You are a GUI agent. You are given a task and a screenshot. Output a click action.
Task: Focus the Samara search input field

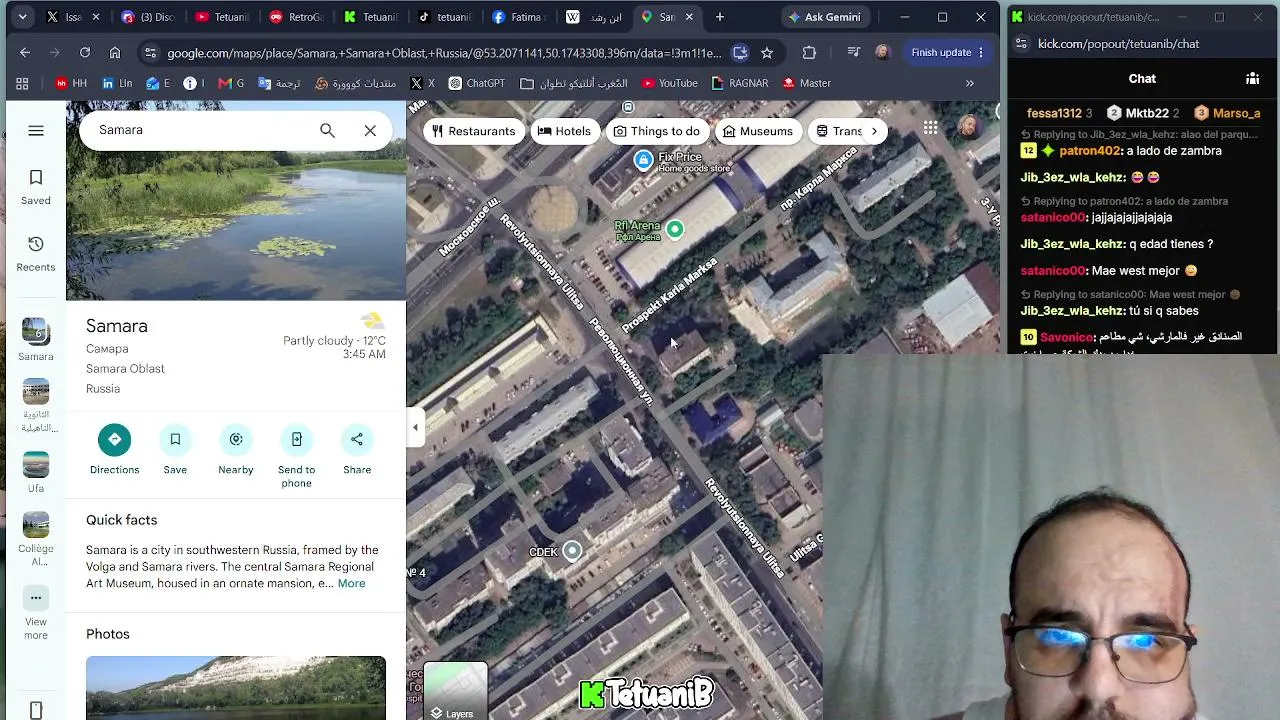[x=200, y=130]
